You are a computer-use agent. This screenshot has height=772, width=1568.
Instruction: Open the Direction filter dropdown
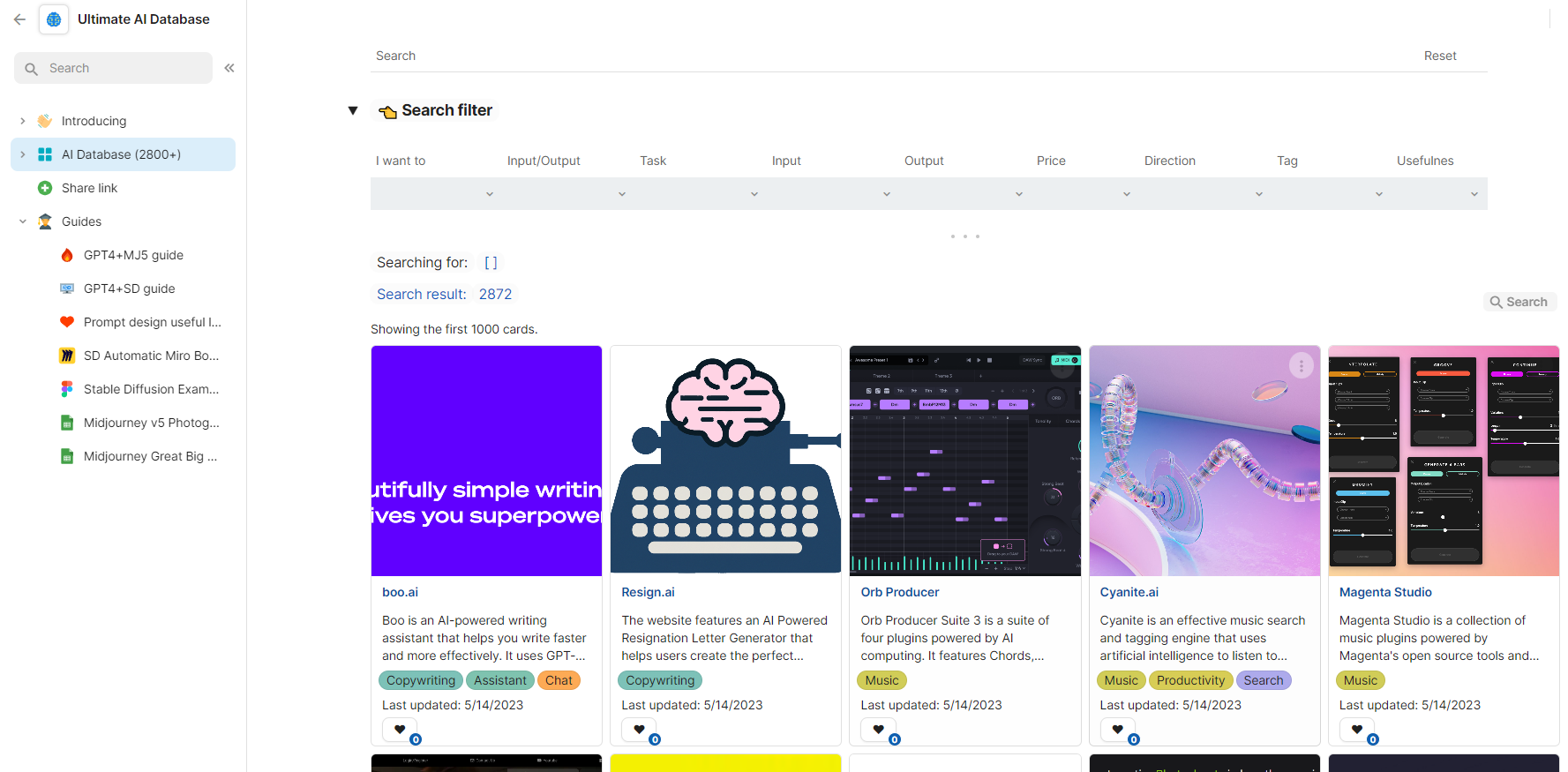(x=1206, y=194)
